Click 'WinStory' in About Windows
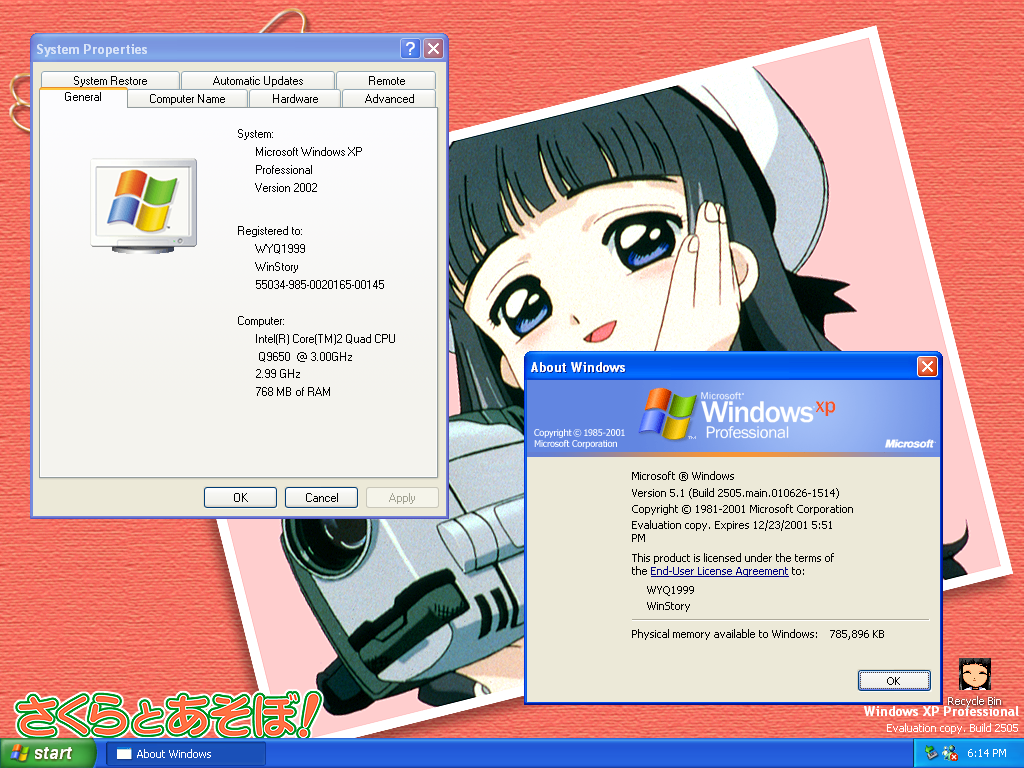This screenshot has height=768, width=1024. 668,606
